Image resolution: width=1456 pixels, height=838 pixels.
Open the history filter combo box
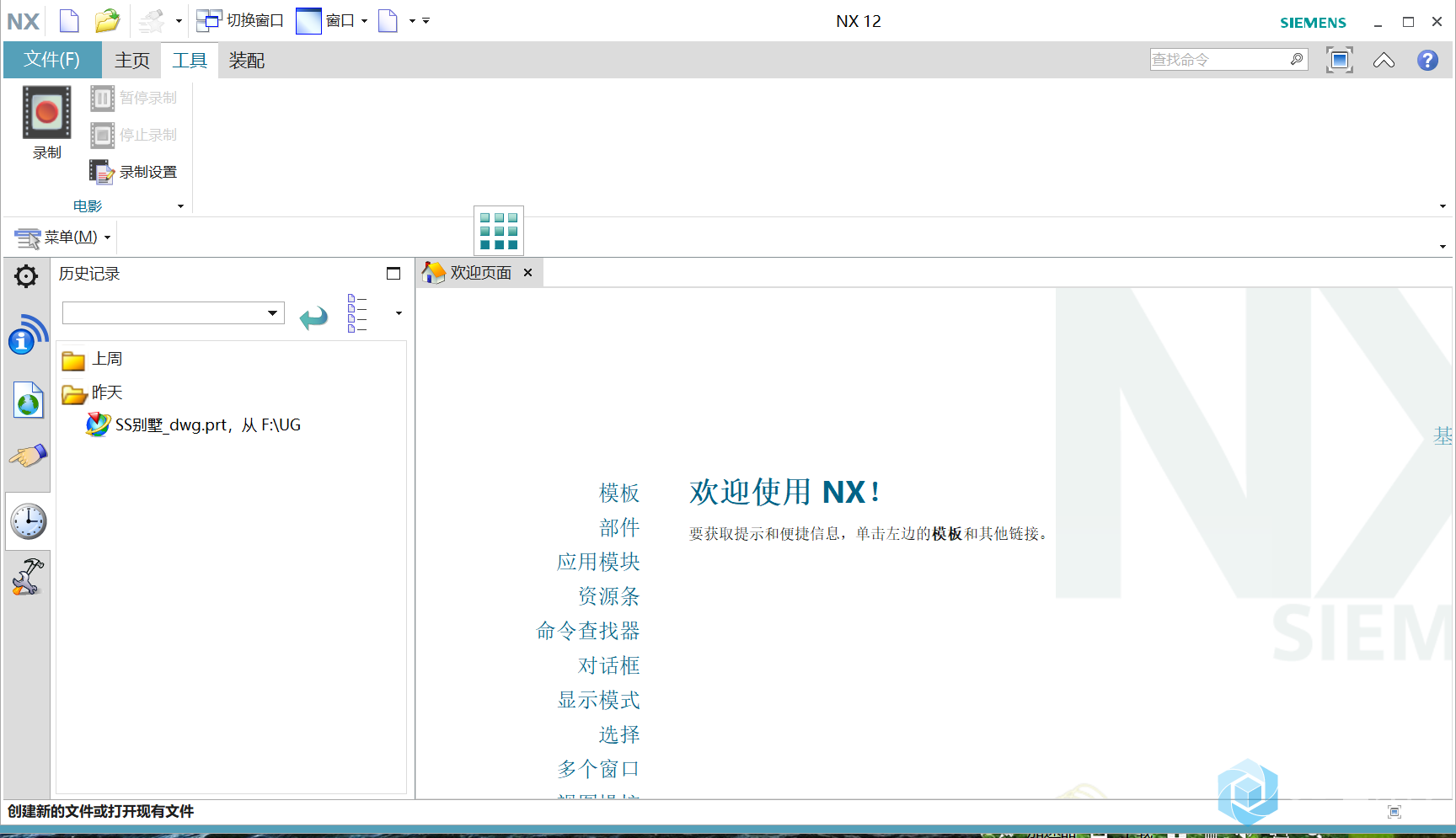coord(173,313)
